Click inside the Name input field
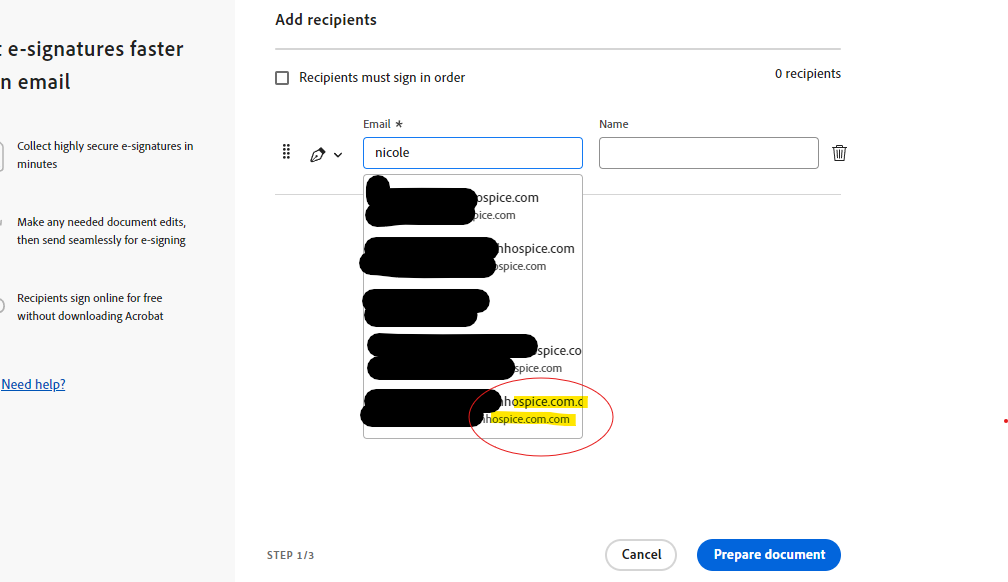Viewport: 1008px width, 582px height. 708,152
